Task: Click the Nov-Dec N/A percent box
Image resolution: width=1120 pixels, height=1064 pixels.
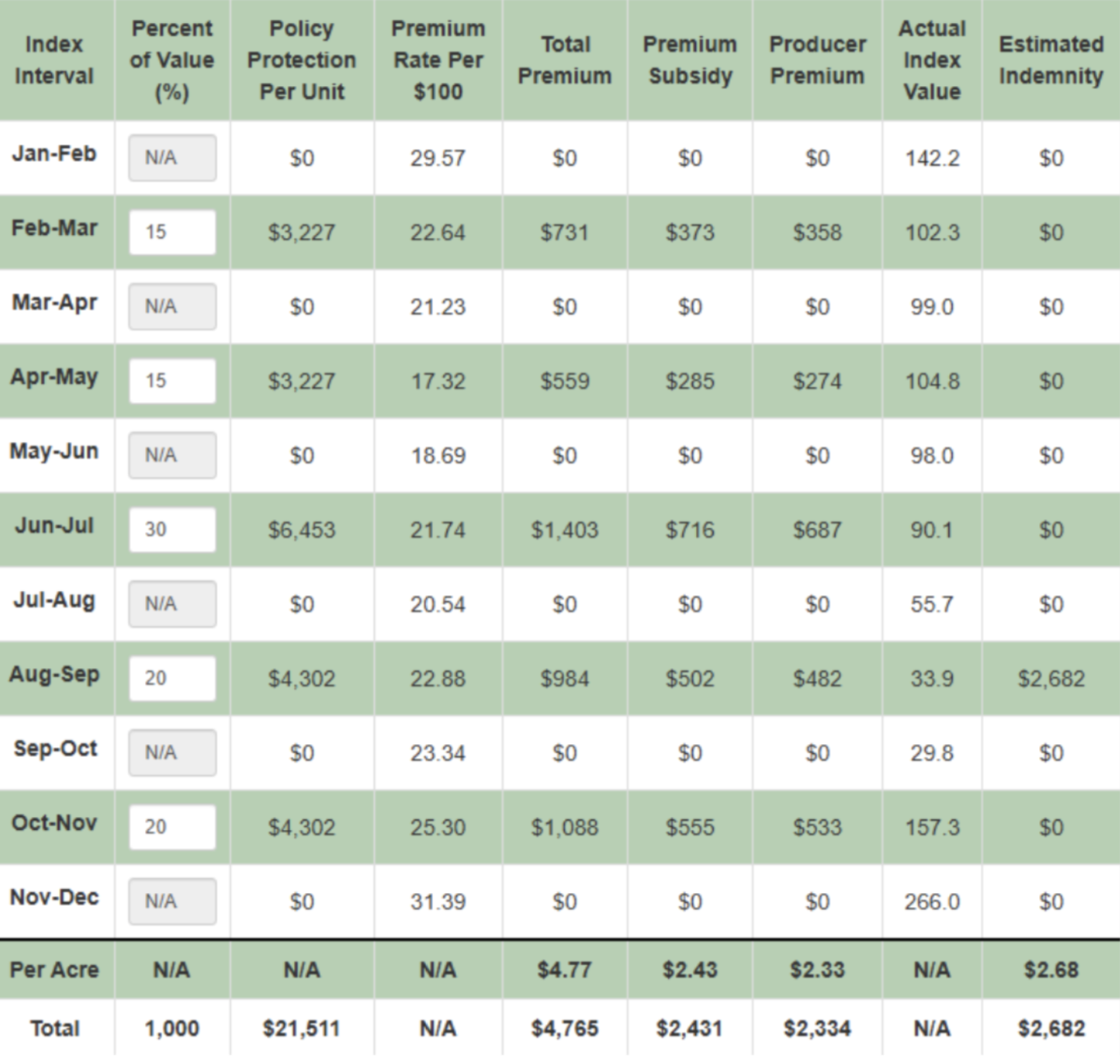Action: pos(172,902)
